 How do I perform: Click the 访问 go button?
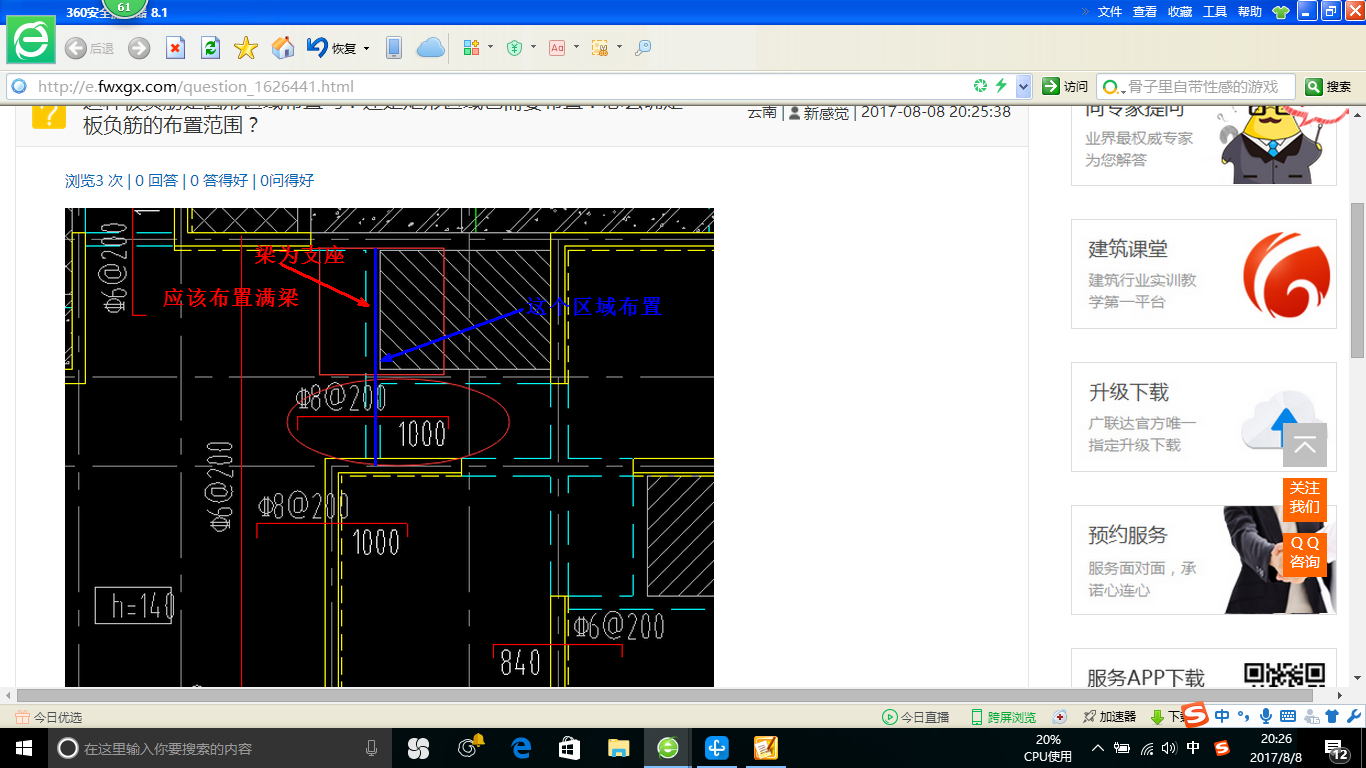click(1064, 87)
